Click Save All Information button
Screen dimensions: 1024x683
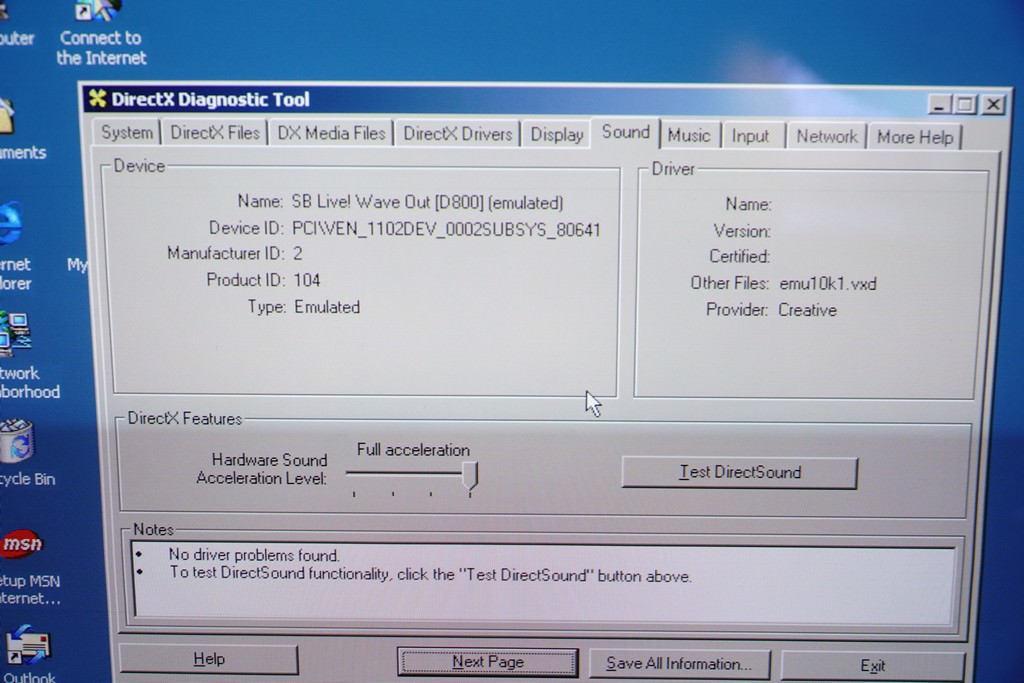pos(678,664)
